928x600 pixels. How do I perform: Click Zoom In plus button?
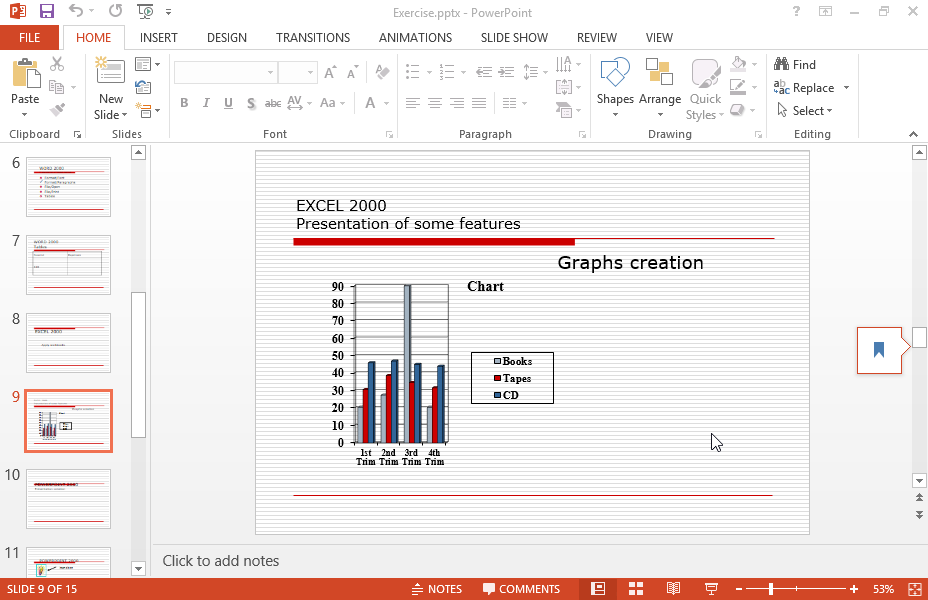(853, 589)
